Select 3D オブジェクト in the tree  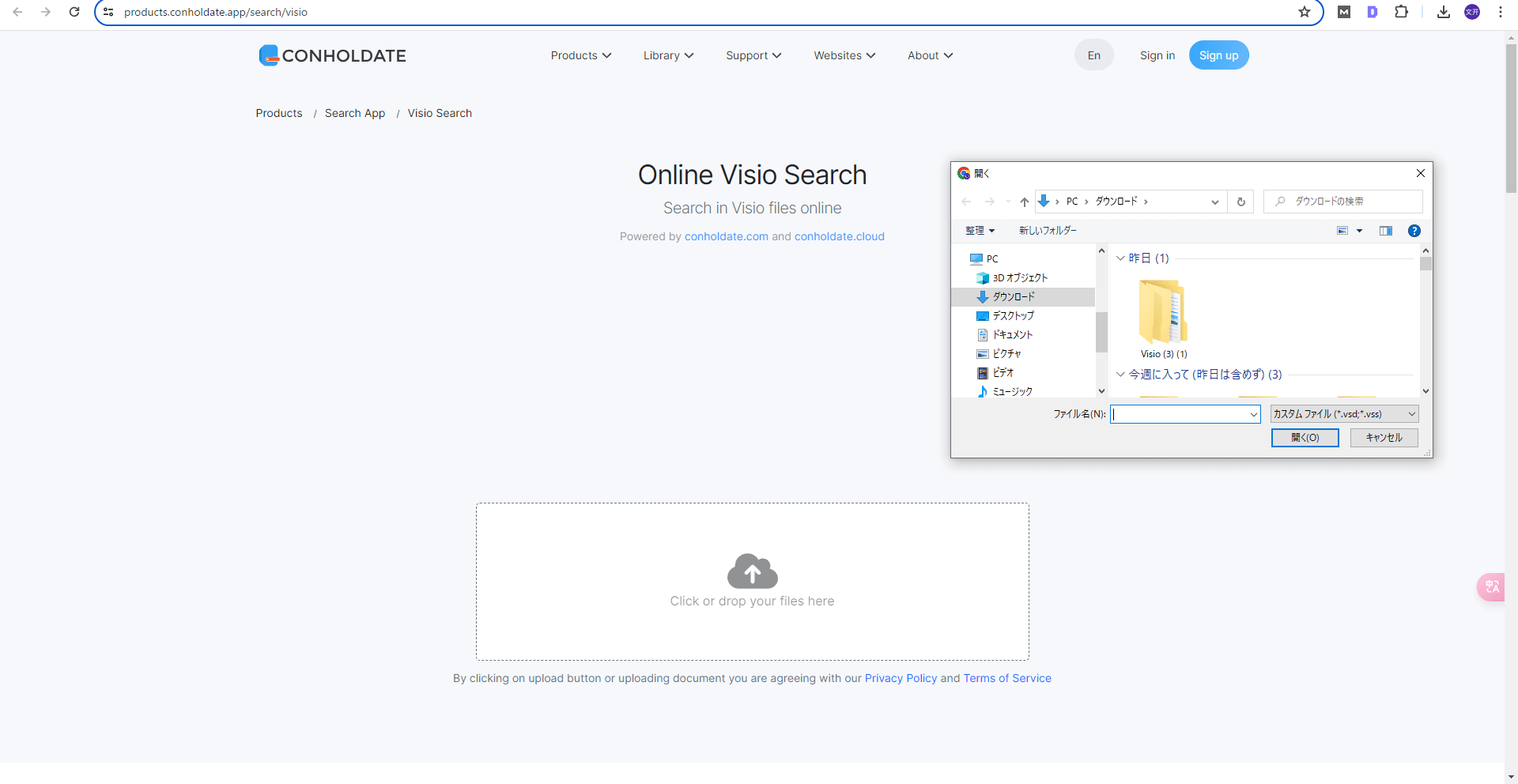point(1013,277)
